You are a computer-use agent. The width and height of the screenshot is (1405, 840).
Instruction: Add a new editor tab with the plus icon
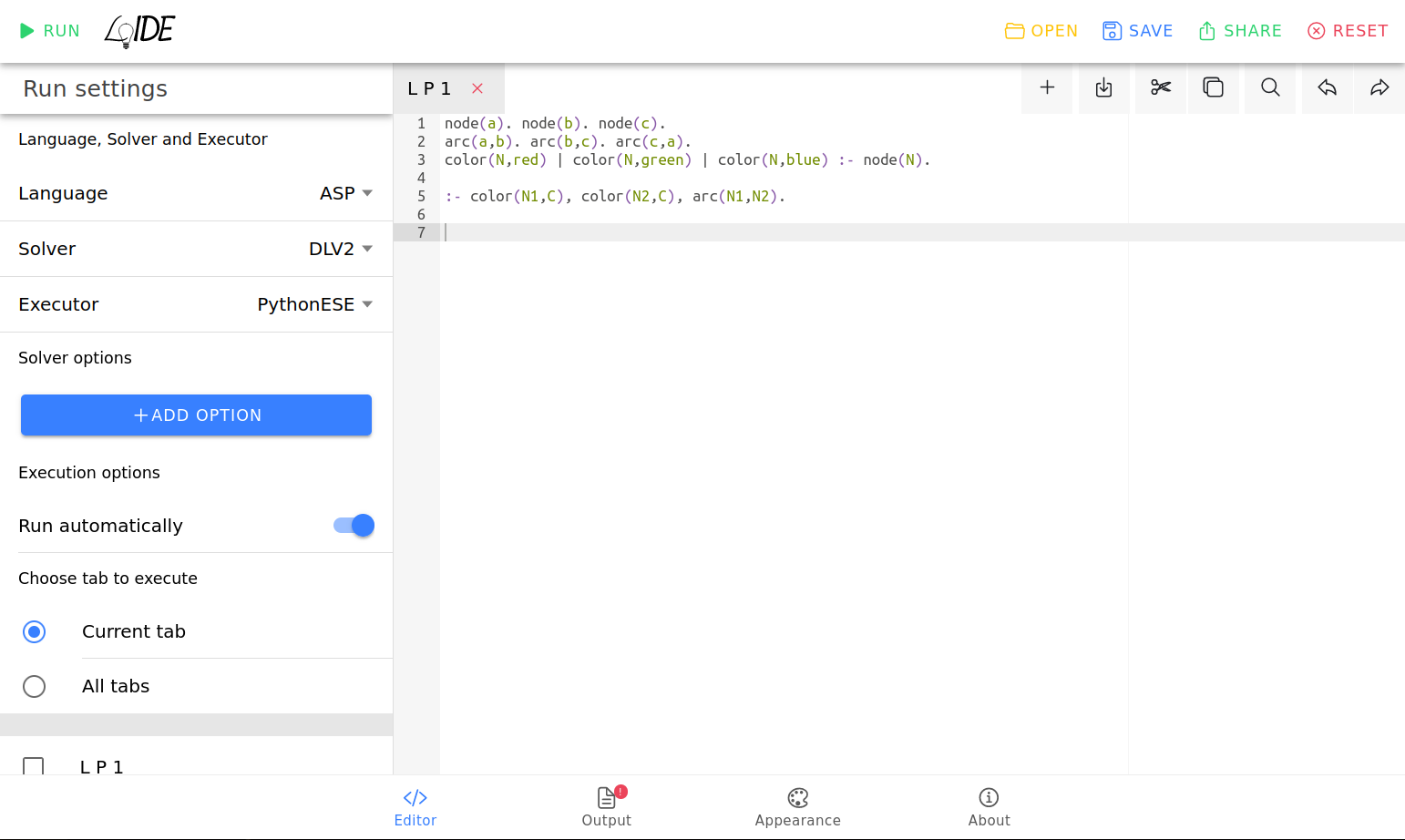1047,87
